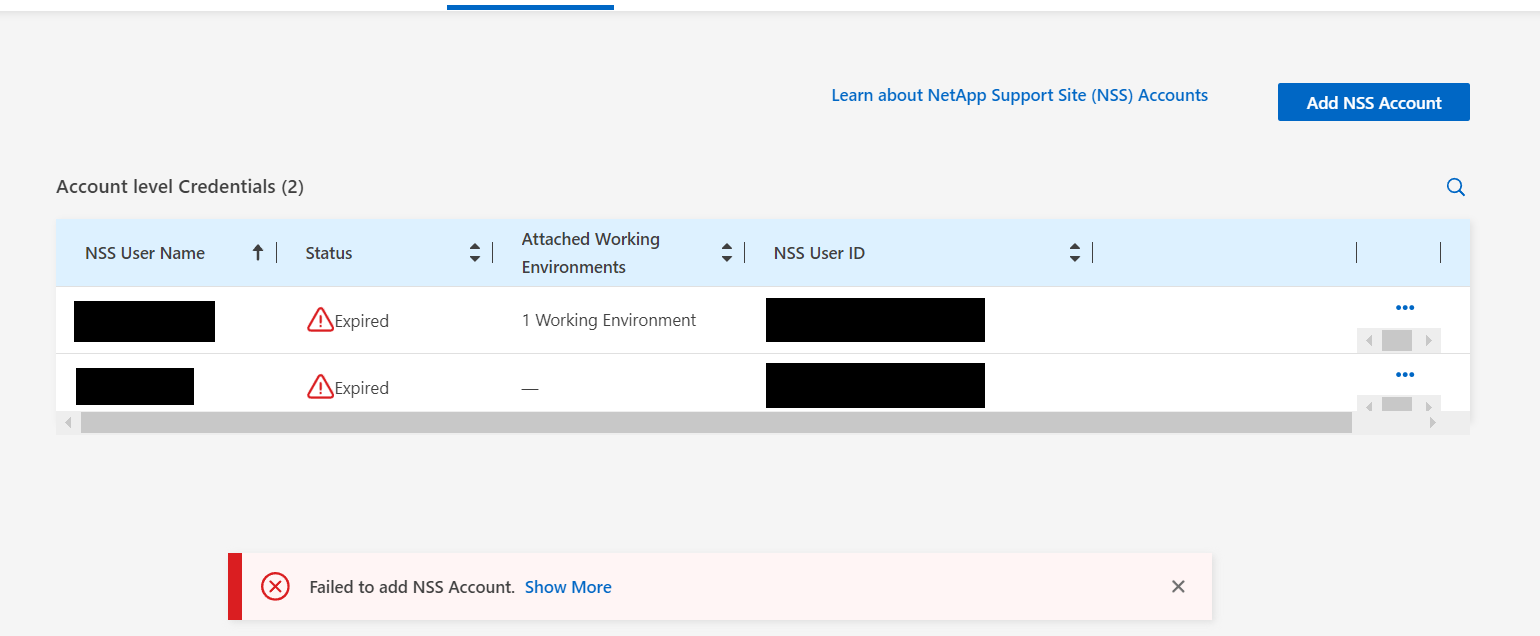Open the NetApp Support Site Accounts learn link
Image resolution: width=1540 pixels, height=636 pixels.
tap(1019, 95)
